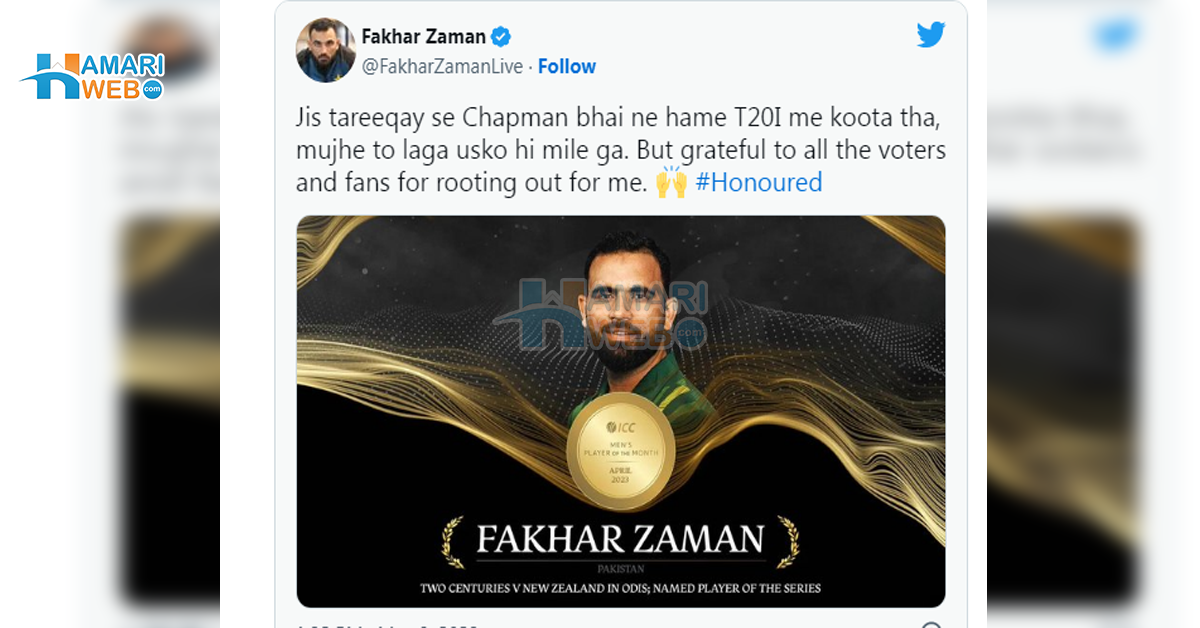Click the FAKHAR ZAMAN title in the image
The width and height of the screenshot is (1200, 628).
(621, 540)
